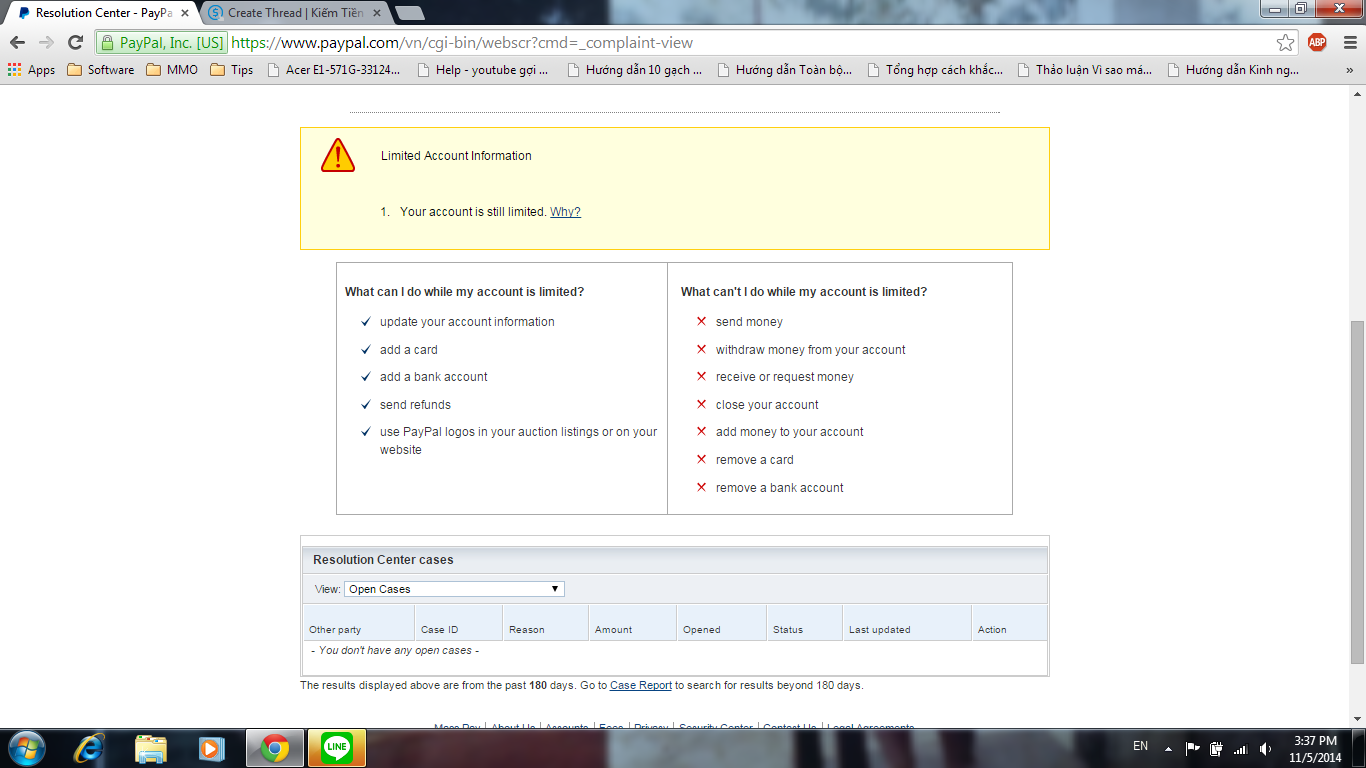Viewport: 1366px width, 768px height.
Task: Click the 'send refunds' item
Action: 415,405
